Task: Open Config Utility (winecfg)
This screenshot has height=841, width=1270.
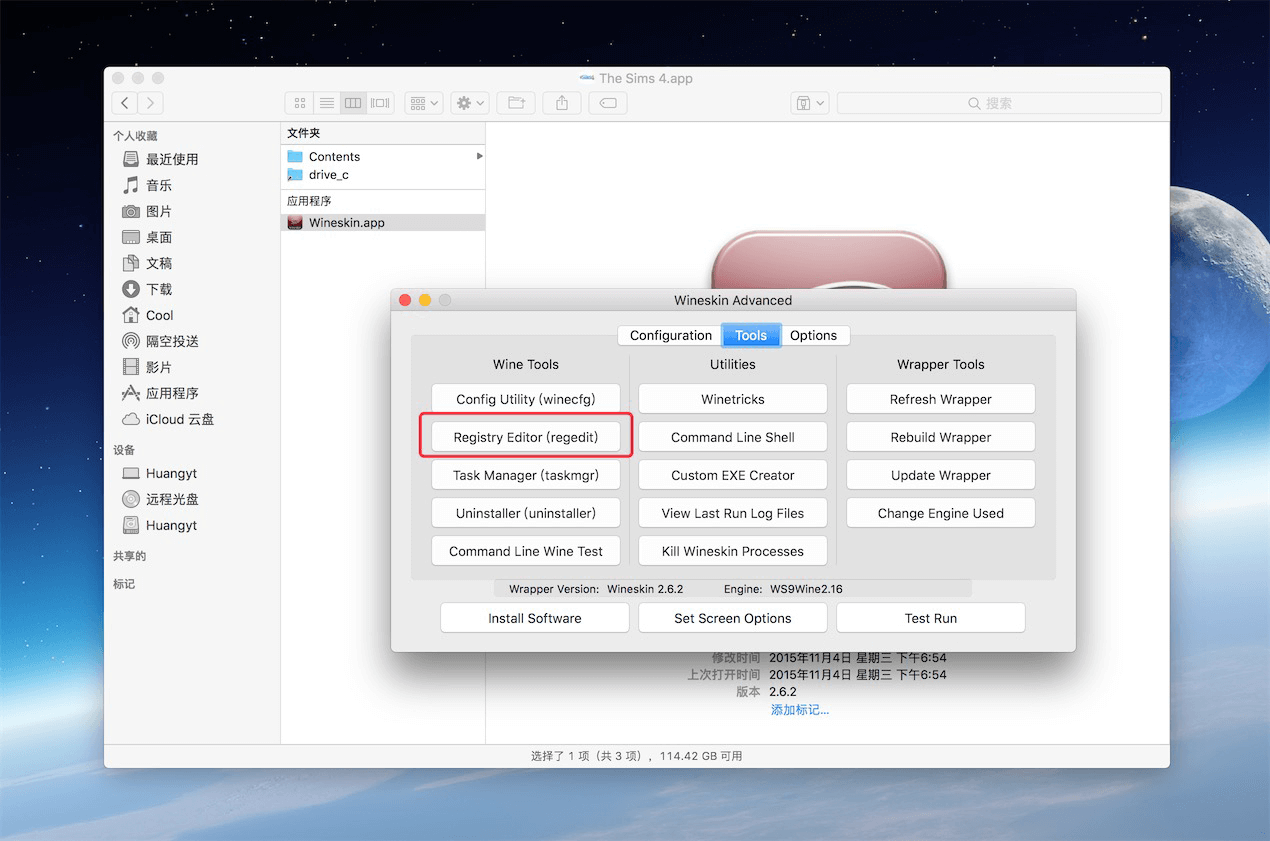Action: (526, 399)
